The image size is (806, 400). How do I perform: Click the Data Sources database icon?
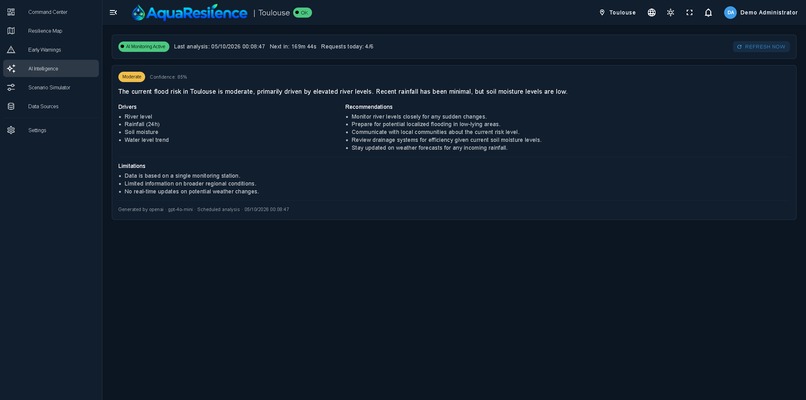click(x=11, y=106)
